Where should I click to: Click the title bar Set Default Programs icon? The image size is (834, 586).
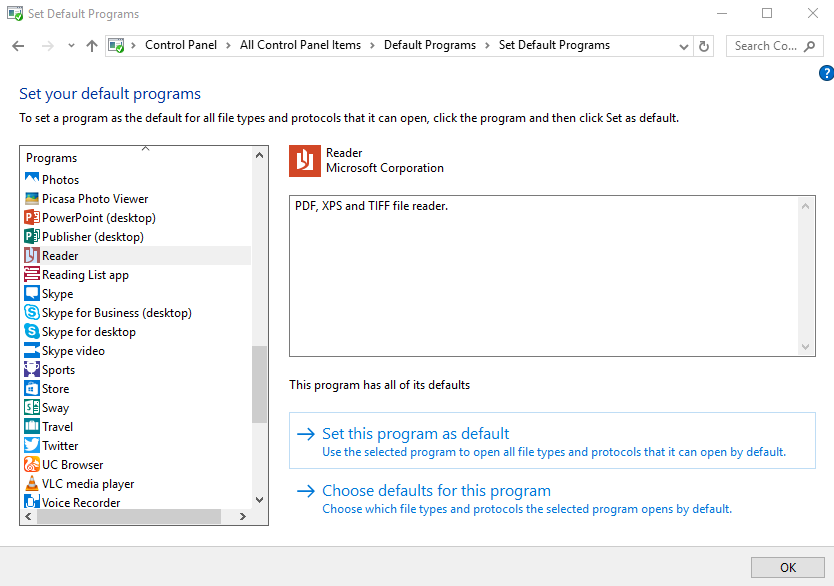pos(15,13)
